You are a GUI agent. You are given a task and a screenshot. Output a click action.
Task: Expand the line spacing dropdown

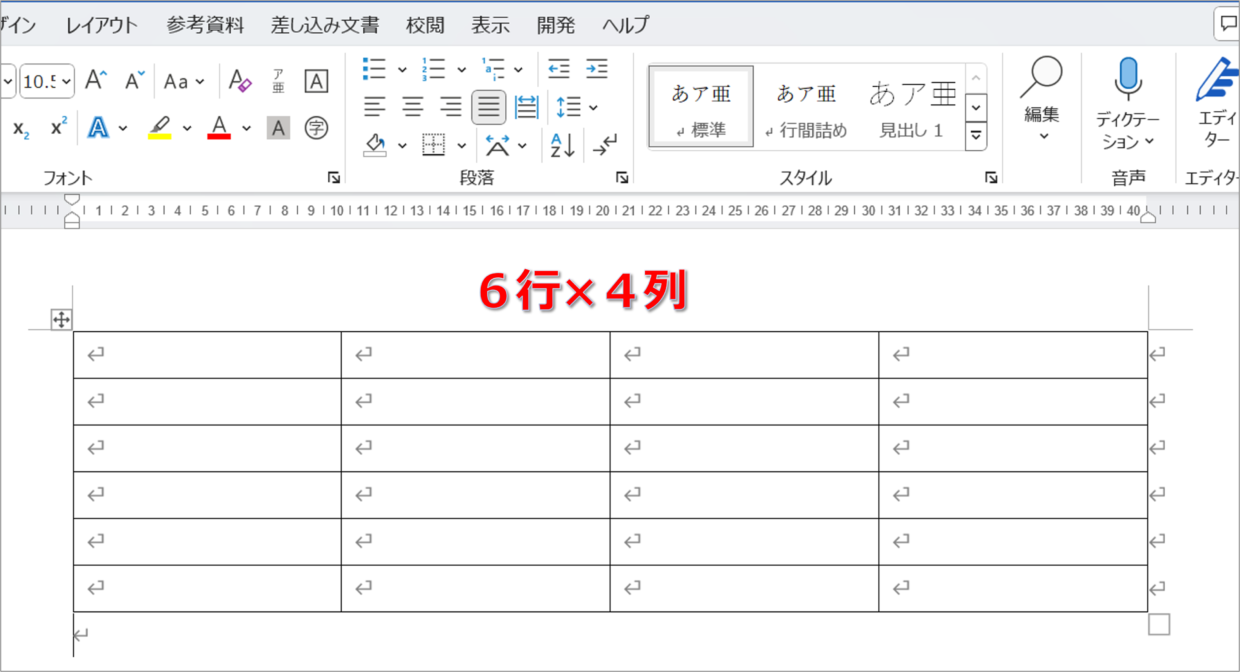point(594,107)
